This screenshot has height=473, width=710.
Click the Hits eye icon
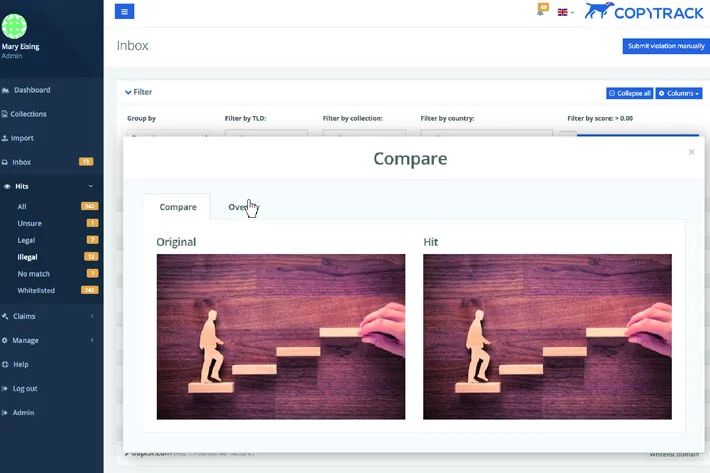(7, 186)
